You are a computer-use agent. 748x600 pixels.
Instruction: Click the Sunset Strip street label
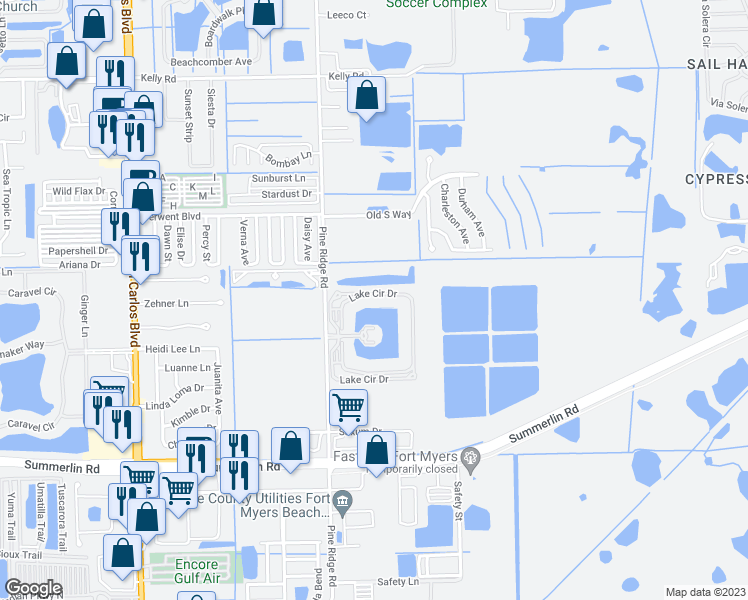pos(188,115)
